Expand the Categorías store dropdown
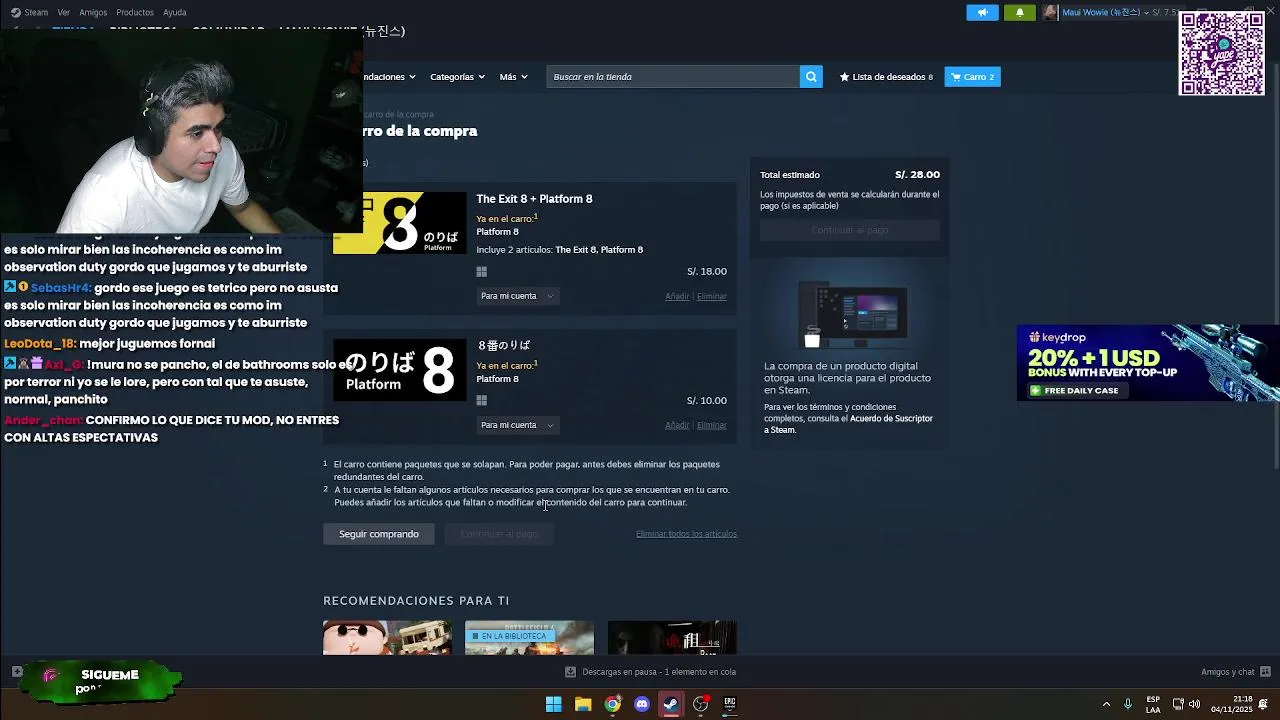This screenshot has width=1280, height=720. pyautogui.click(x=457, y=77)
